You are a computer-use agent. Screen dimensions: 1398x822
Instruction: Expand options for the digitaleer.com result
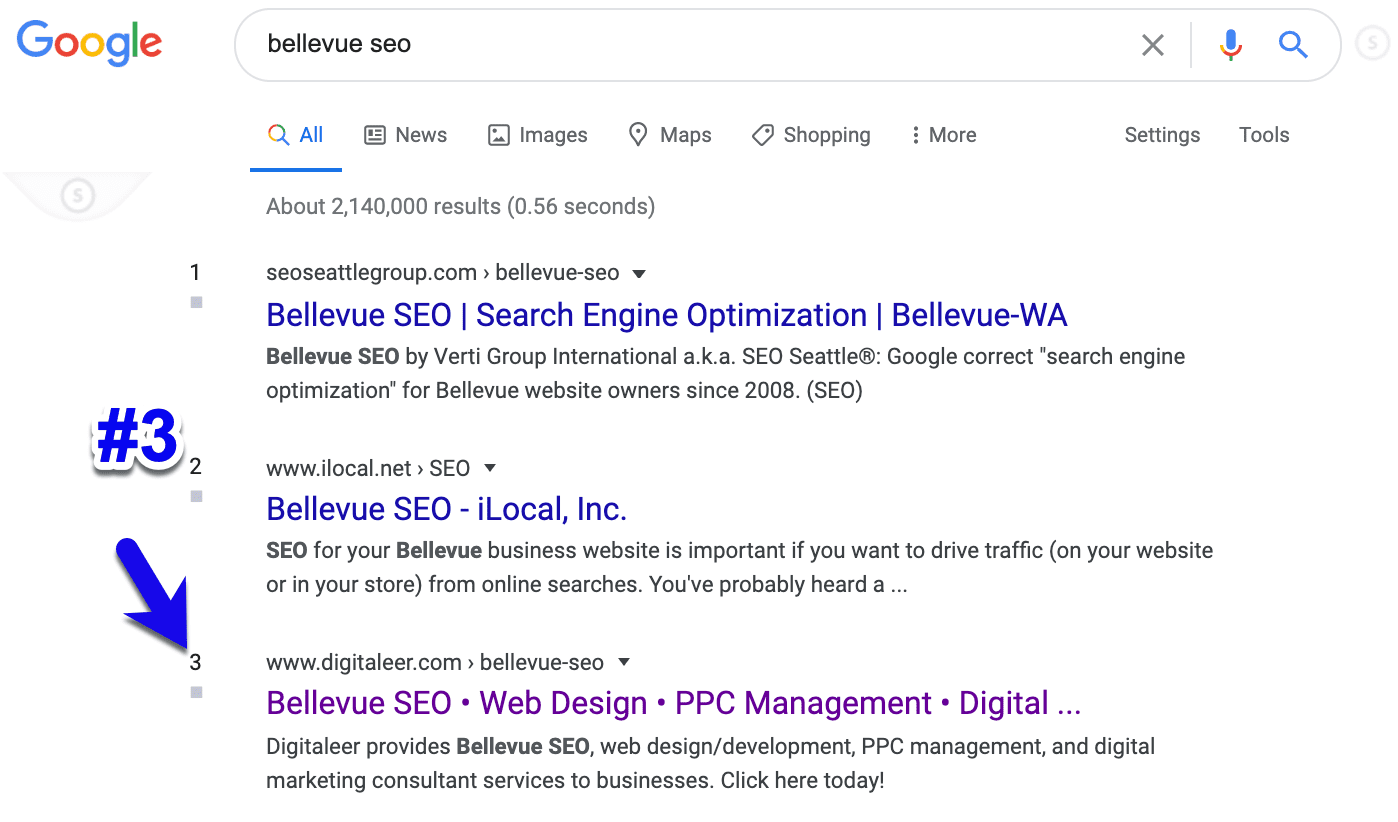coord(623,661)
